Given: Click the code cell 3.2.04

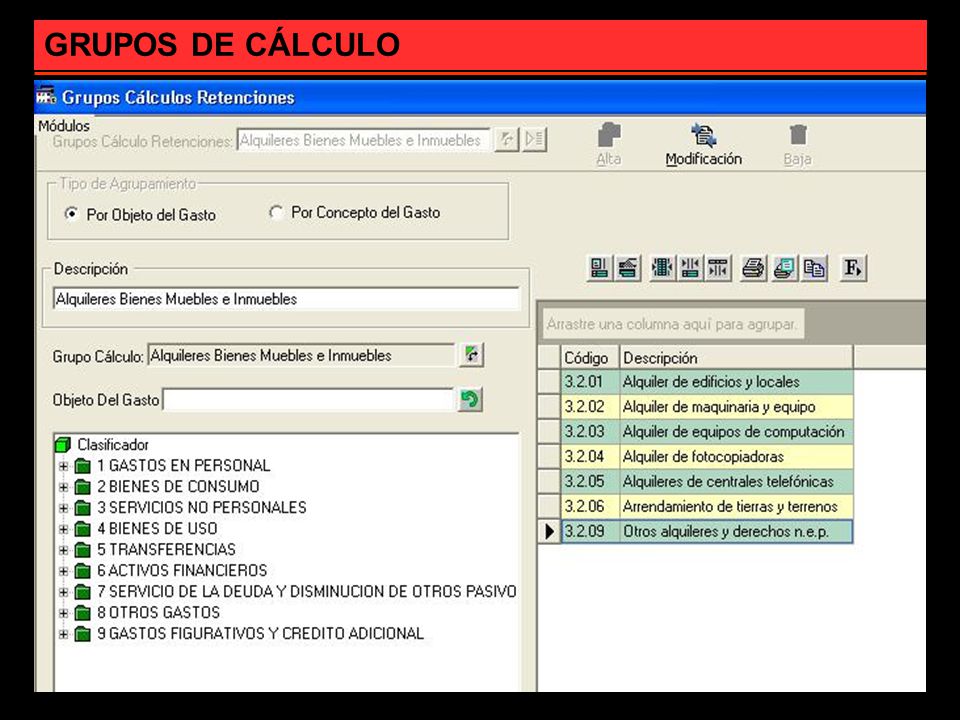Looking at the screenshot, I should tap(590, 457).
